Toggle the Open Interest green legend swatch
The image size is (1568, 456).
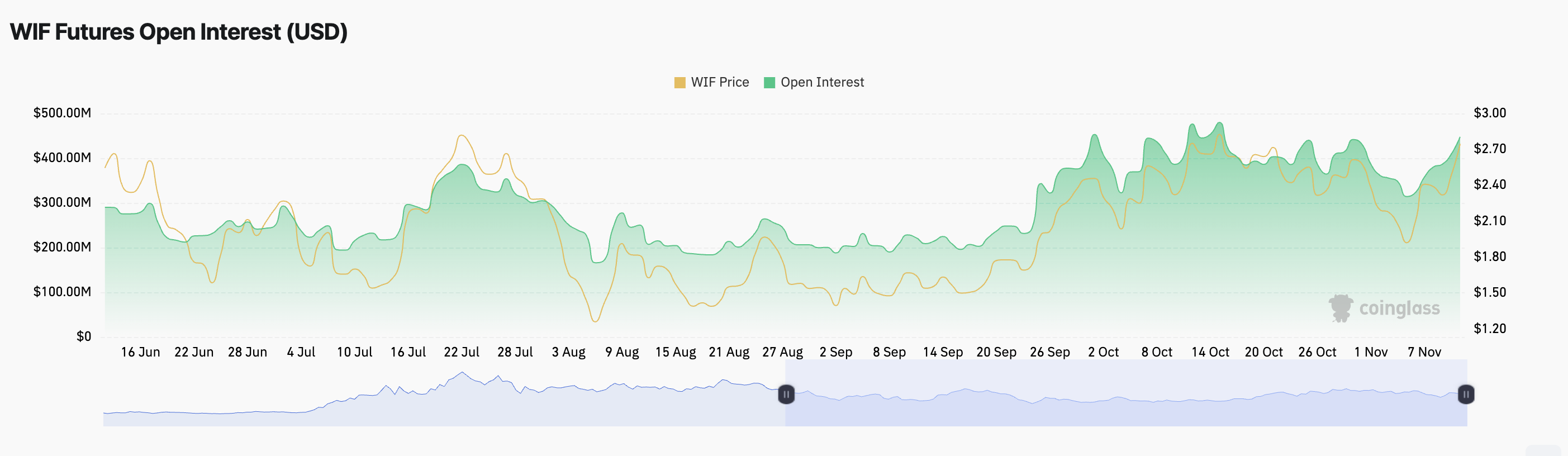pos(769,83)
